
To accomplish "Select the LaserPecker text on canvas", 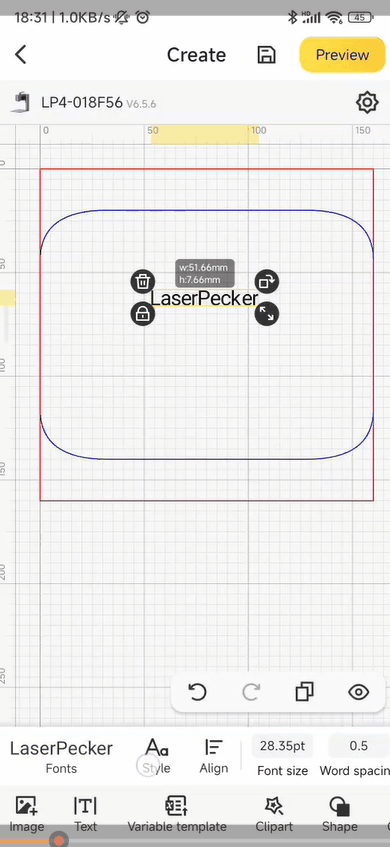I will pos(204,298).
